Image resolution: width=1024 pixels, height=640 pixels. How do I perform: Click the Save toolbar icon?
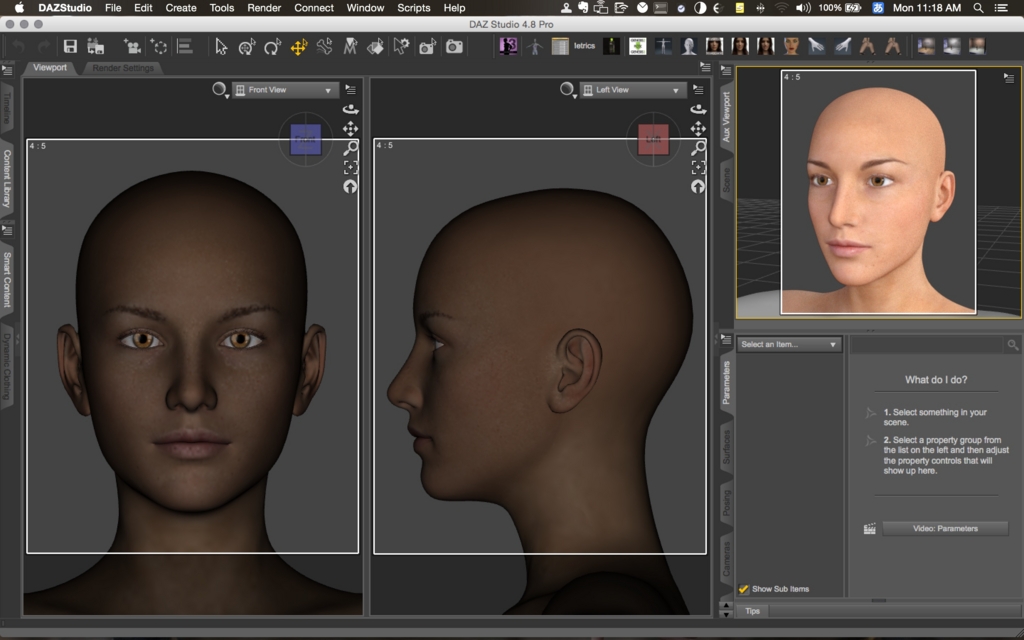pyautogui.click(x=70, y=45)
